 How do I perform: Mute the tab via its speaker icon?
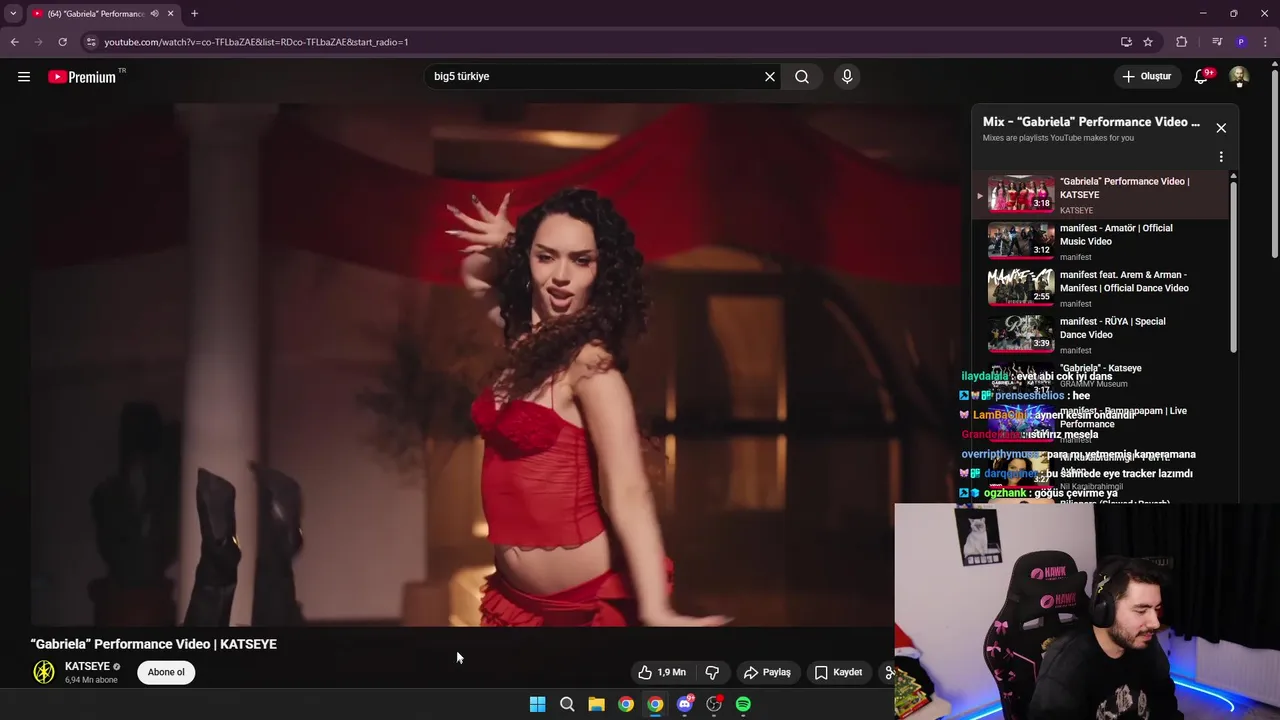click(154, 14)
